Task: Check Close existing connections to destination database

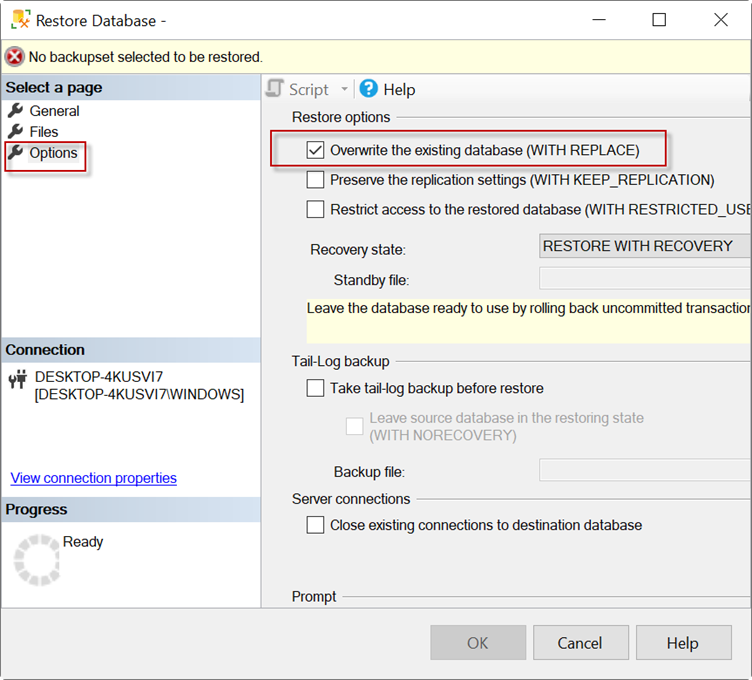Action: 315,525
